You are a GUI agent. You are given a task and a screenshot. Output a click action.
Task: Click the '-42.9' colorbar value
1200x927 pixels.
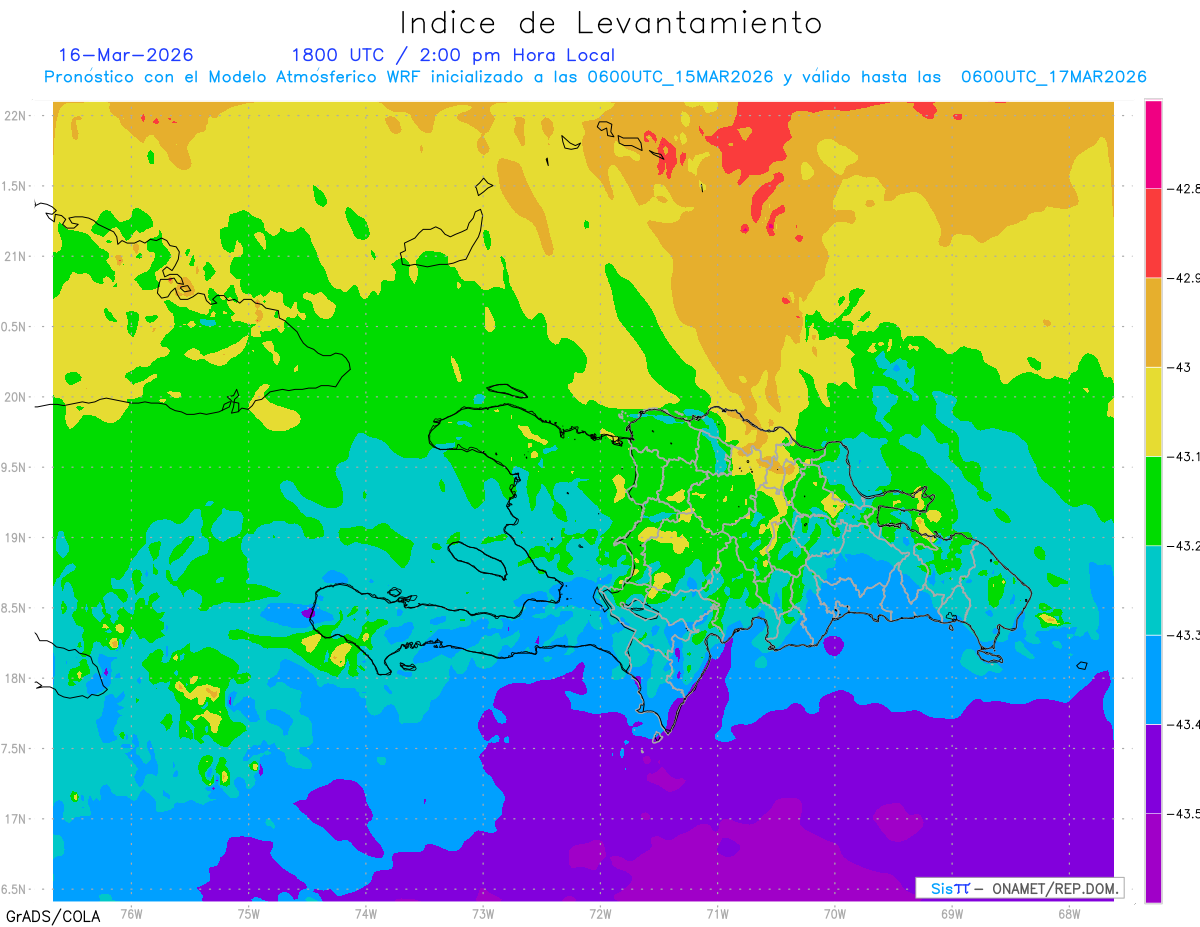click(1183, 278)
